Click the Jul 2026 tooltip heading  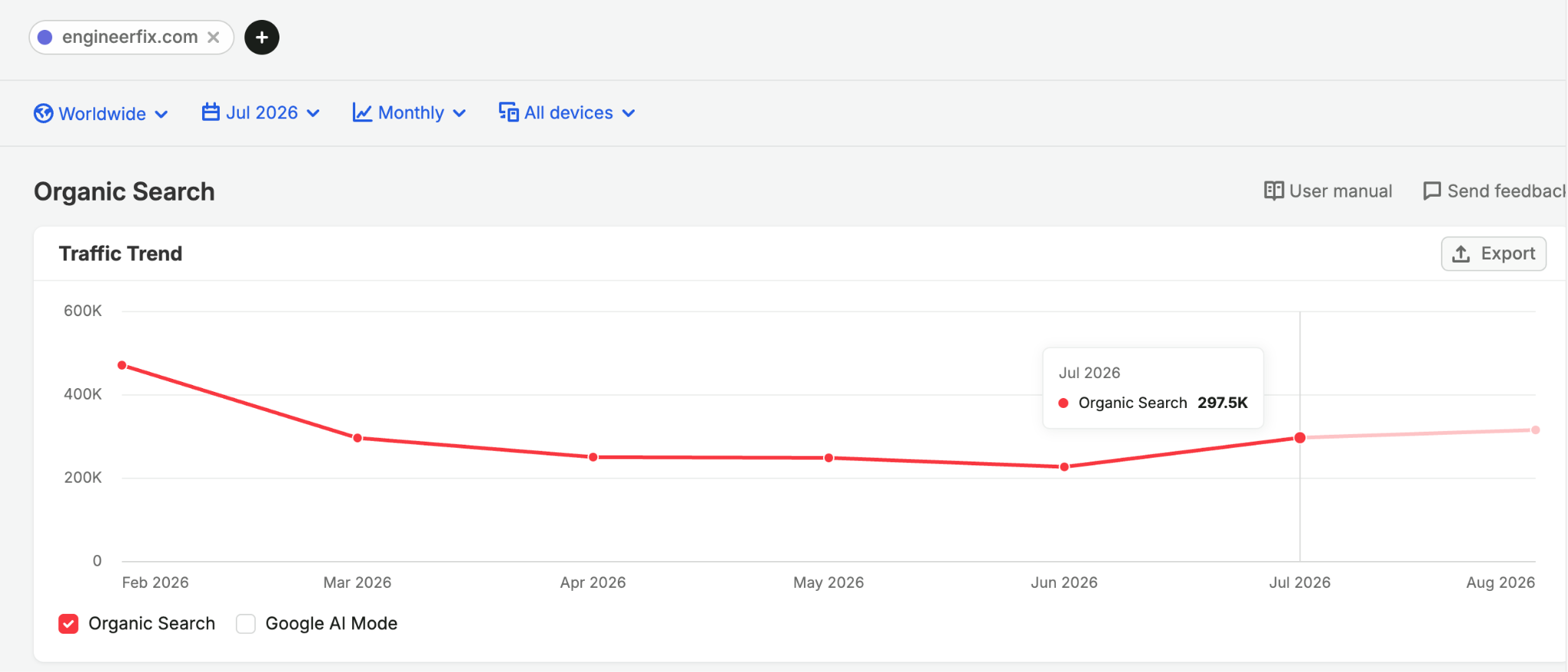[1089, 373]
